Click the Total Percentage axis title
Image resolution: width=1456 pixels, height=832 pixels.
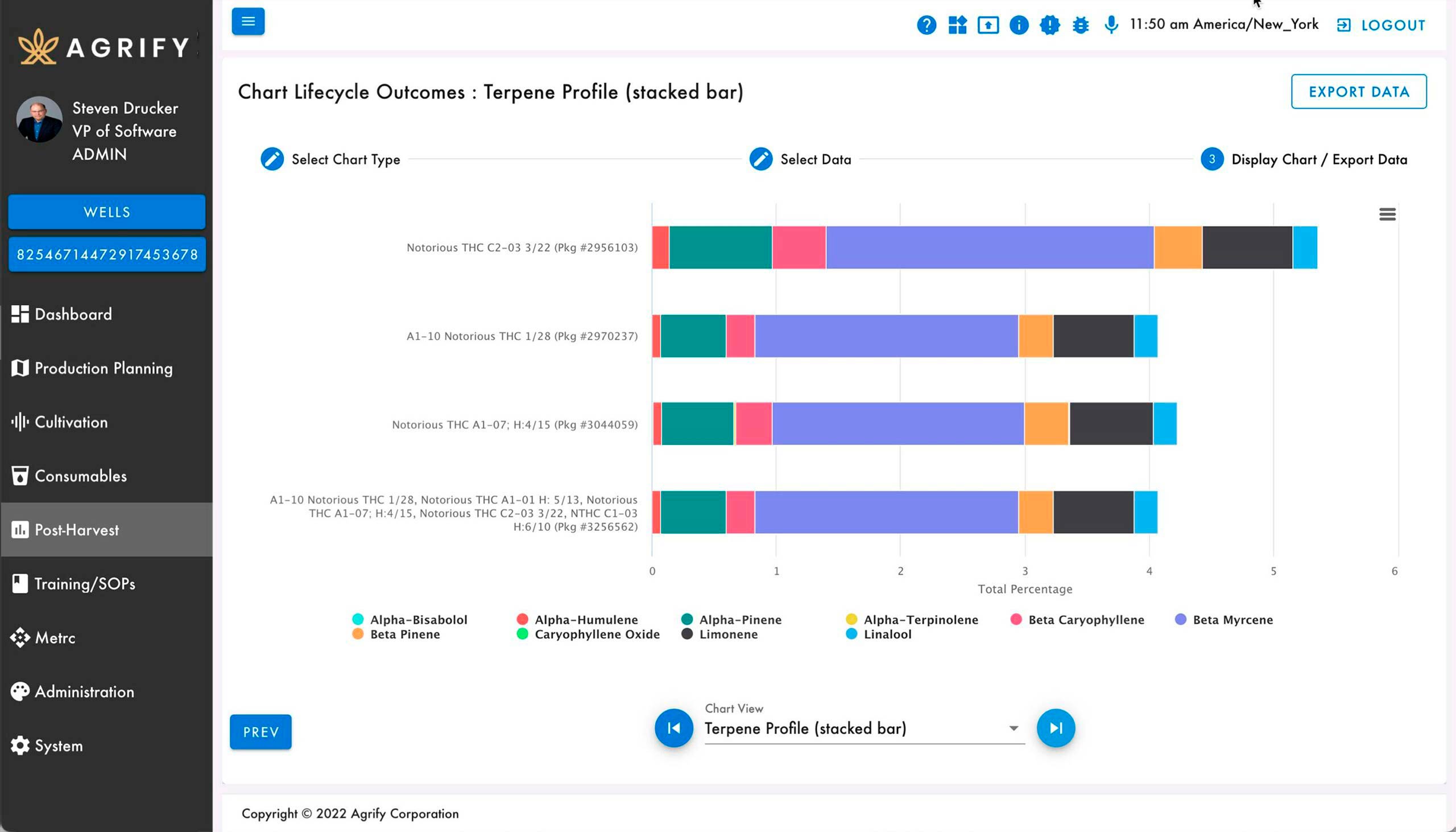coord(1025,588)
